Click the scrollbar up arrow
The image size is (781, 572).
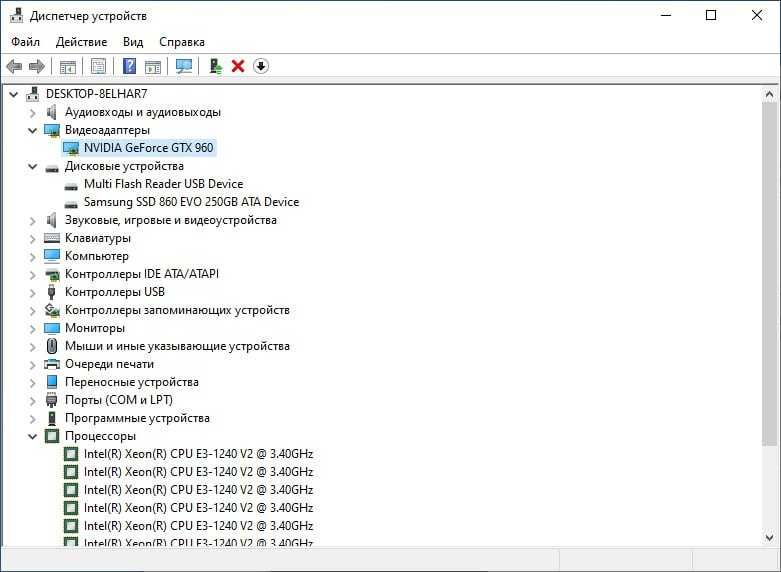tap(769, 94)
